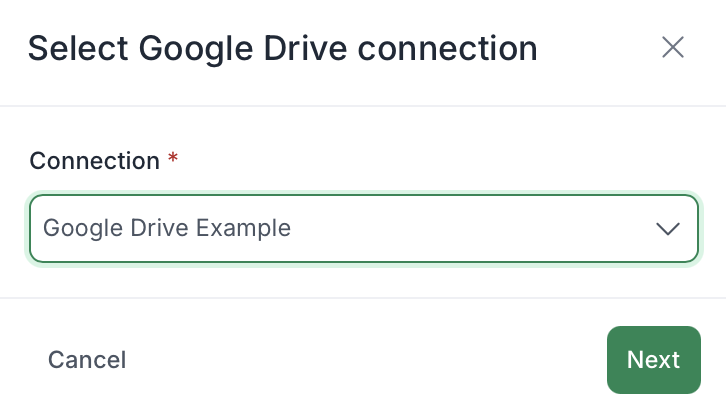Dismiss the dialog using Cancel
The width and height of the screenshot is (726, 412).
click(87, 360)
